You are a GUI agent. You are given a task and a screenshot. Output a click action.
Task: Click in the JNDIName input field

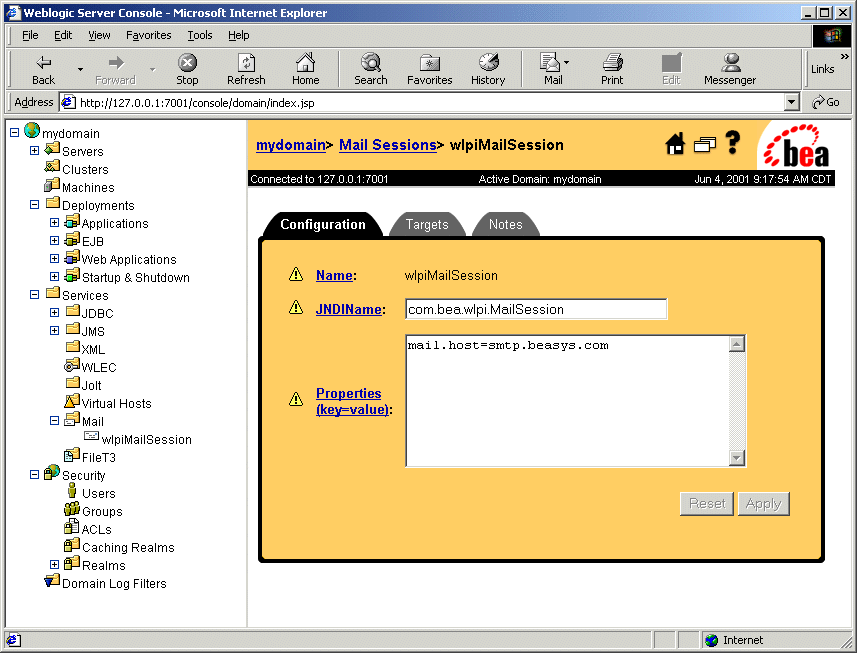(536, 309)
